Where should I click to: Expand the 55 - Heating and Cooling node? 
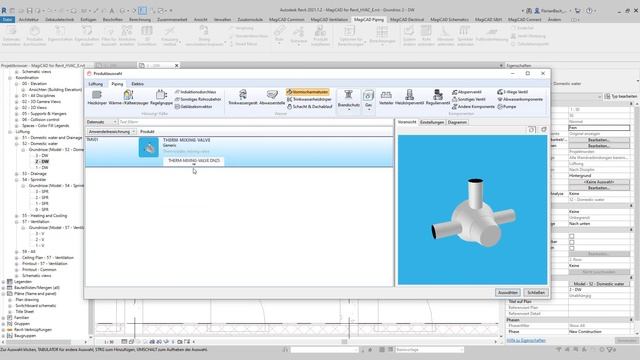[17, 216]
